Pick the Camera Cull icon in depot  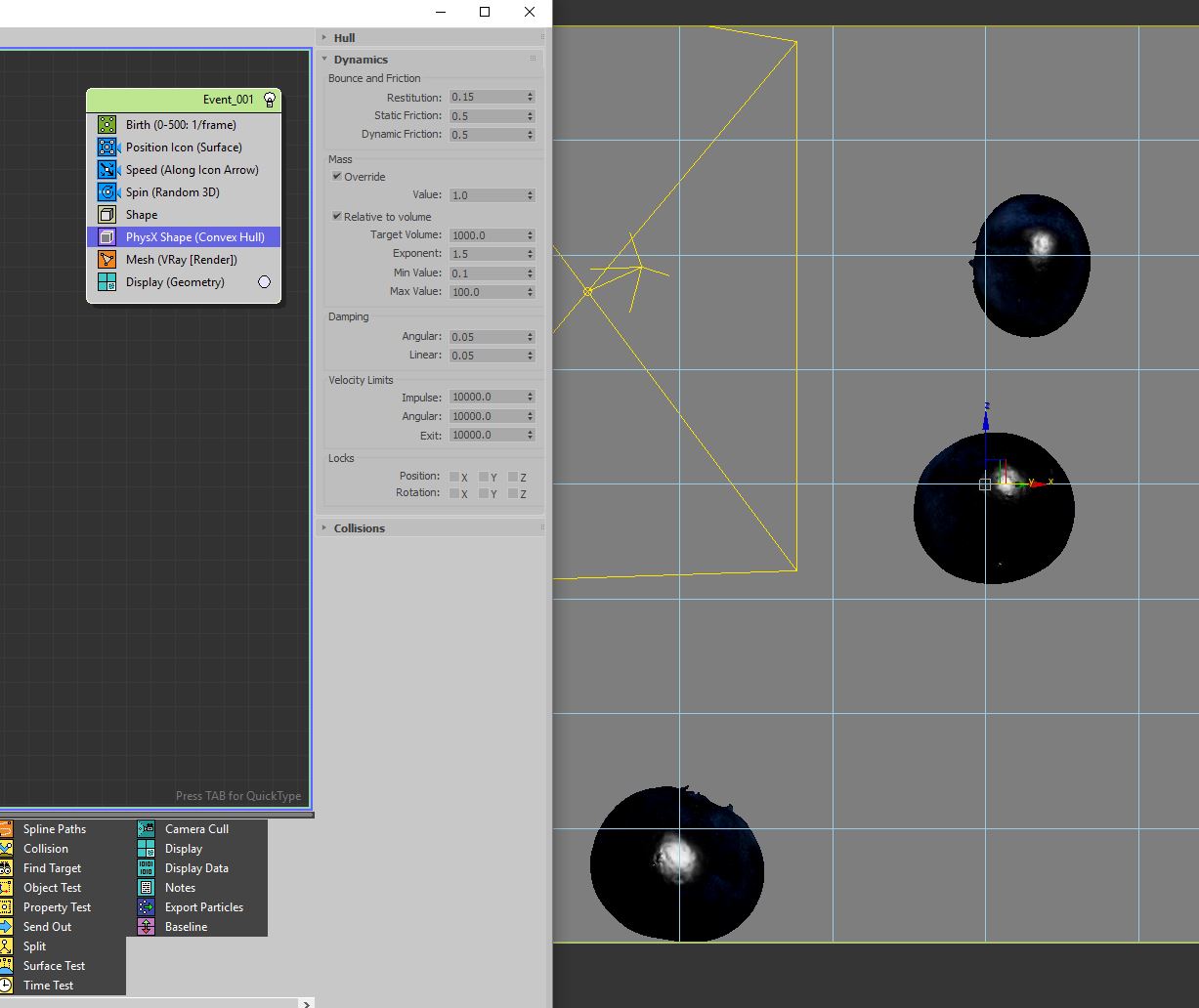[147, 829]
